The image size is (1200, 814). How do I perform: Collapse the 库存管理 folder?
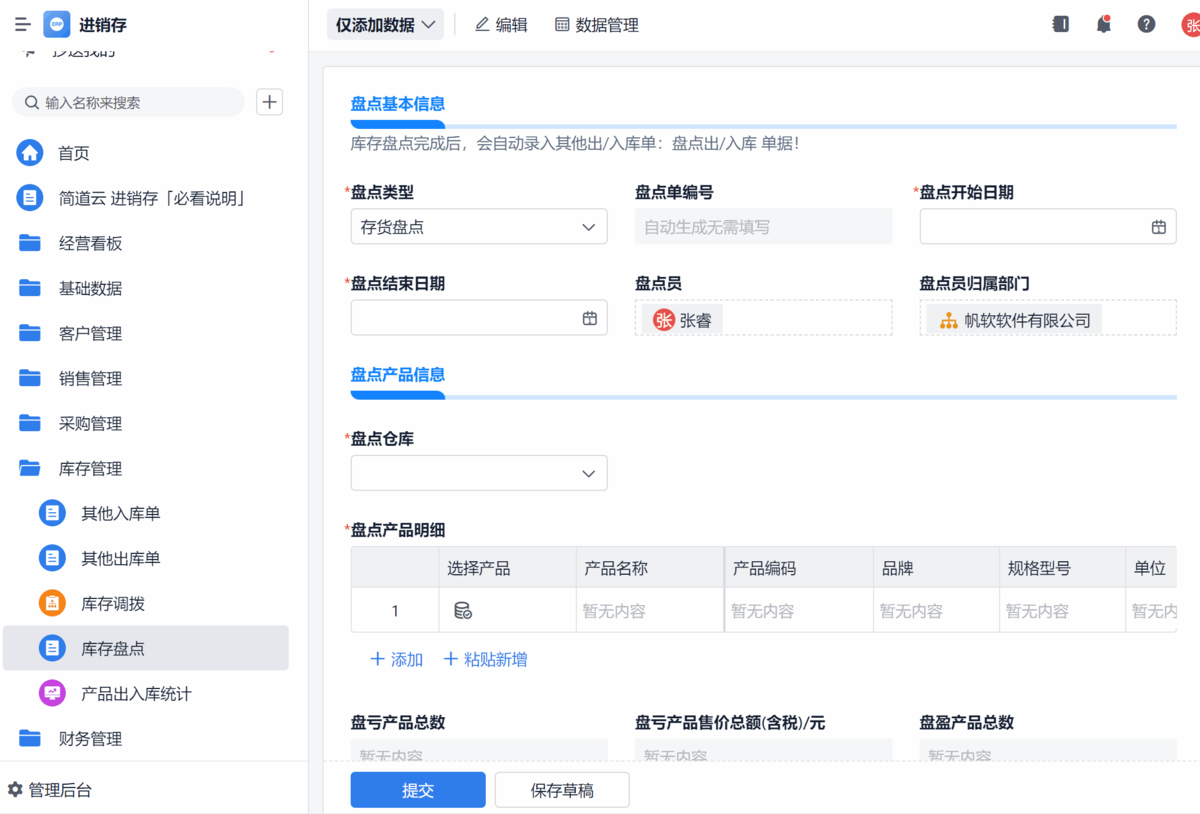coord(30,469)
